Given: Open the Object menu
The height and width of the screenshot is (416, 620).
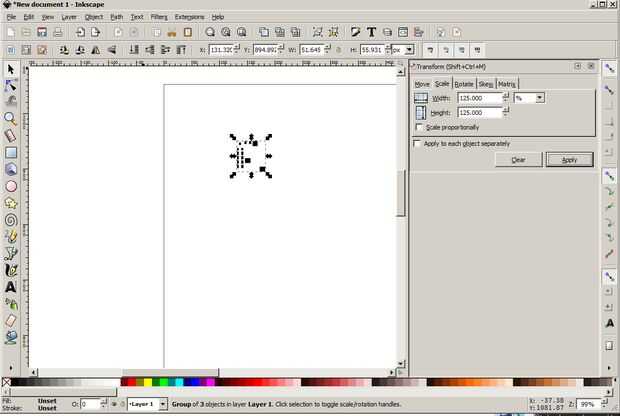Looking at the screenshot, I should pos(94,17).
